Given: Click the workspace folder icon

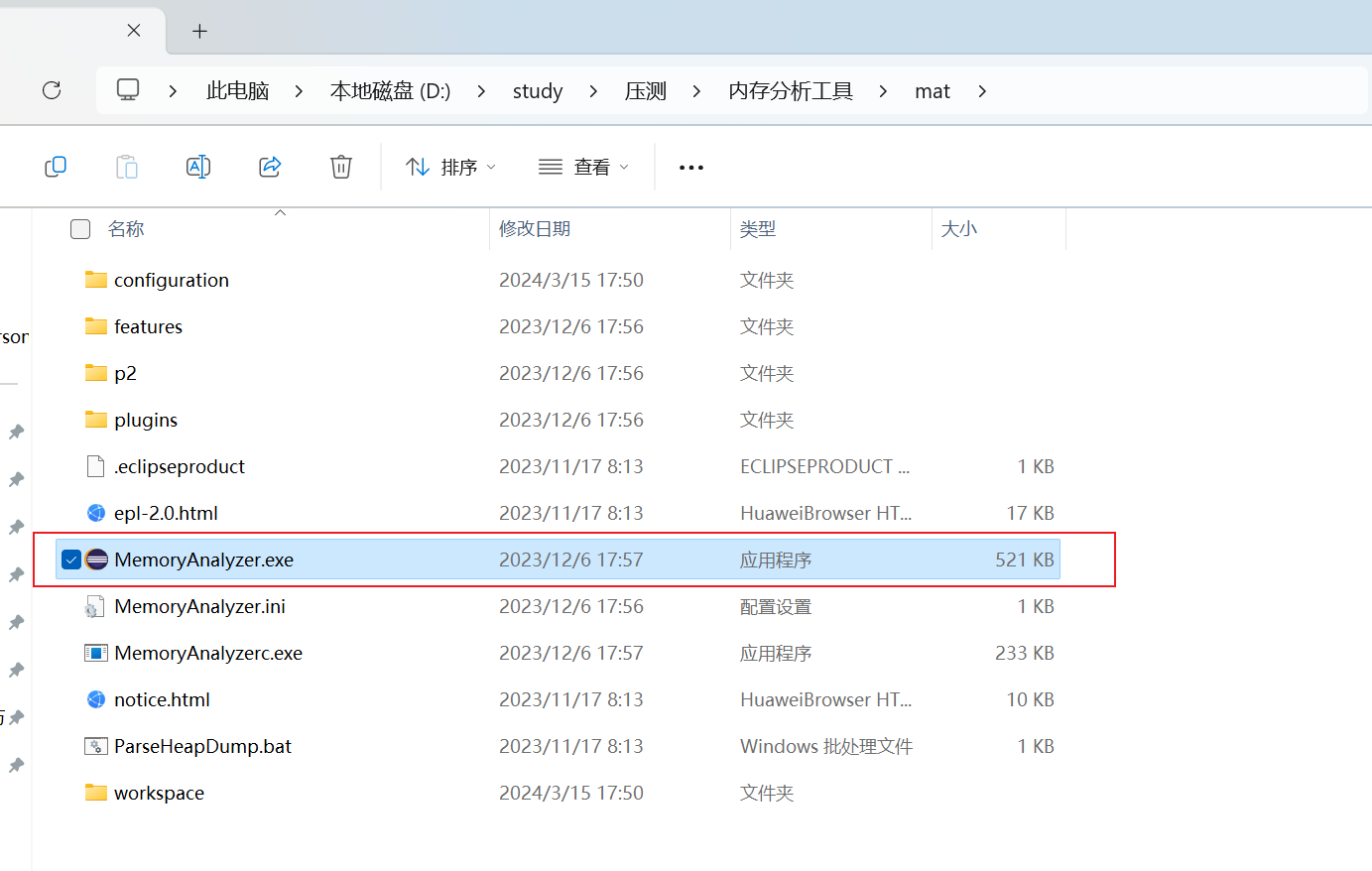Looking at the screenshot, I should 96,793.
